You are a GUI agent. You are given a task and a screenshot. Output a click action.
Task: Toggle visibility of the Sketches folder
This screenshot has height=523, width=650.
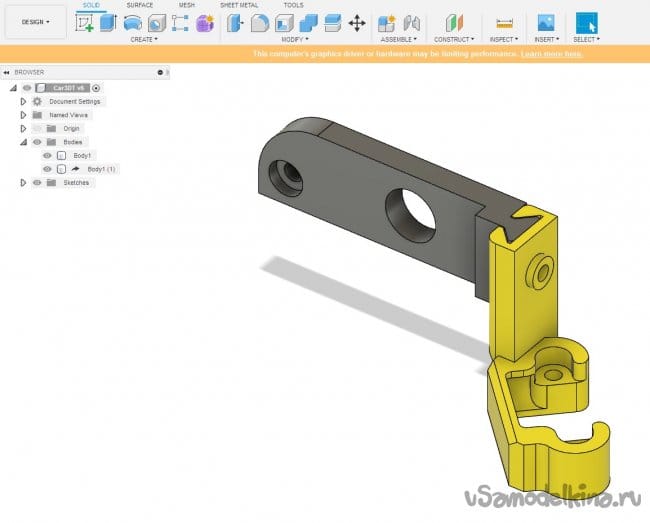[37, 183]
